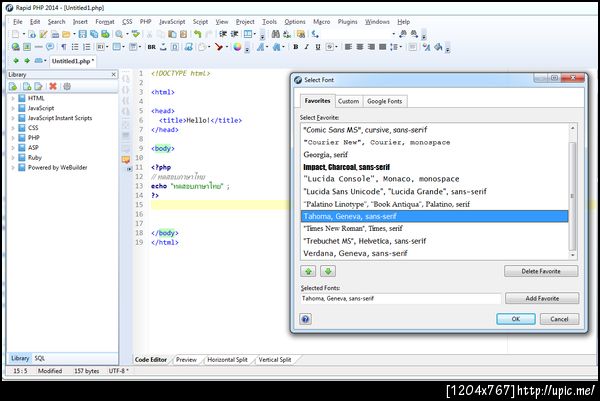This screenshot has height=401, width=600.
Task: Expand the HTML library node
Action: click(x=13, y=98)
